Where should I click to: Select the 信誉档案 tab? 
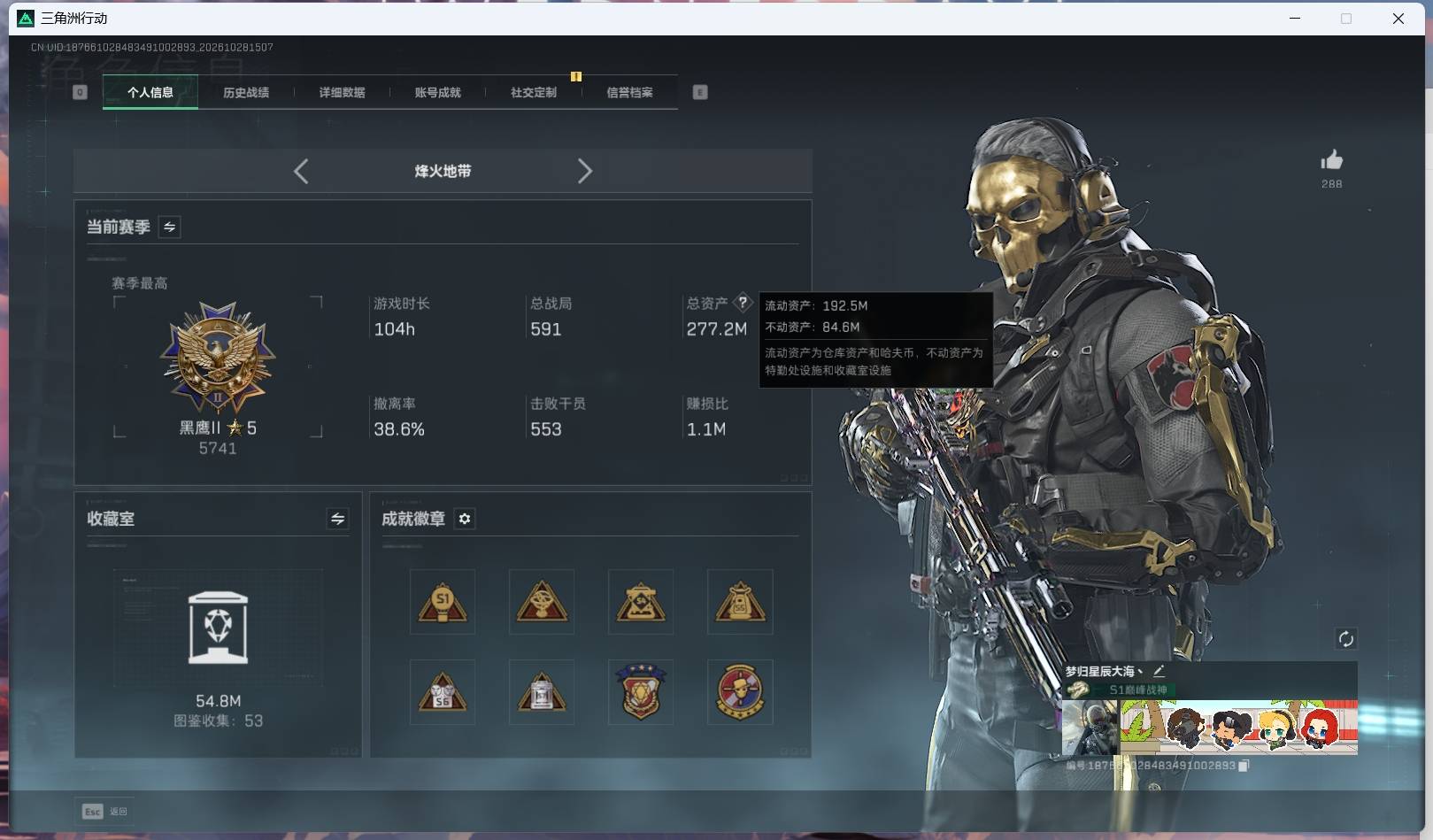click(629, 92)
